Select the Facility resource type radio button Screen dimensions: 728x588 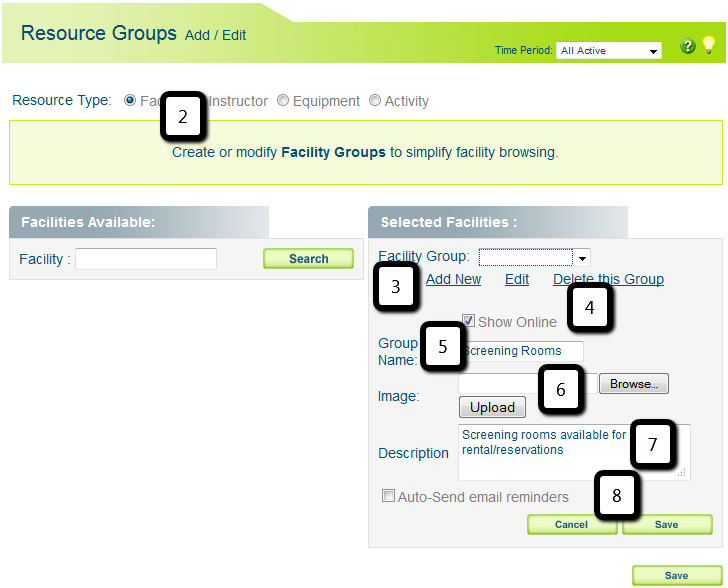pos(130,101)
